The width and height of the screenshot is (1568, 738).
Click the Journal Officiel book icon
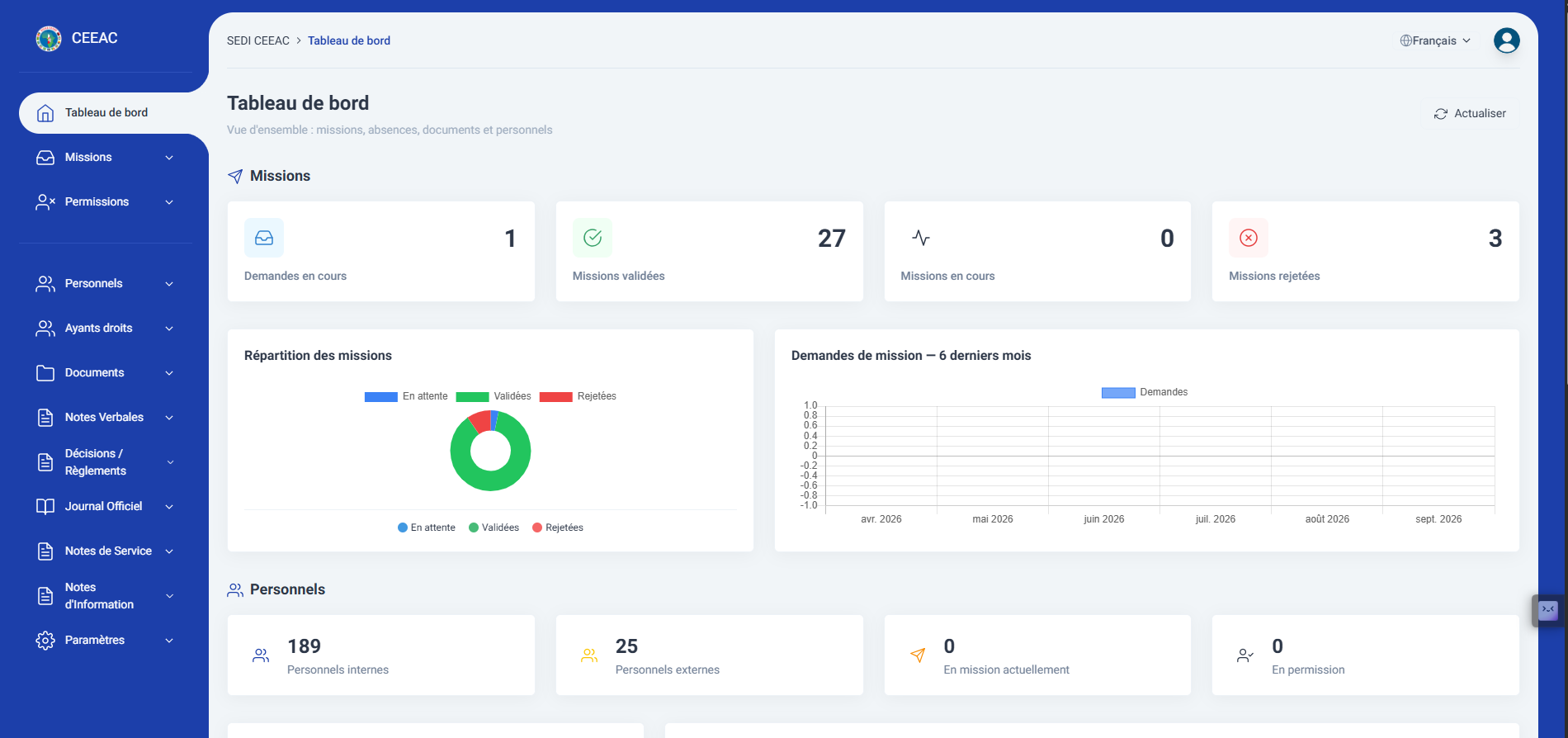[45, 507]
